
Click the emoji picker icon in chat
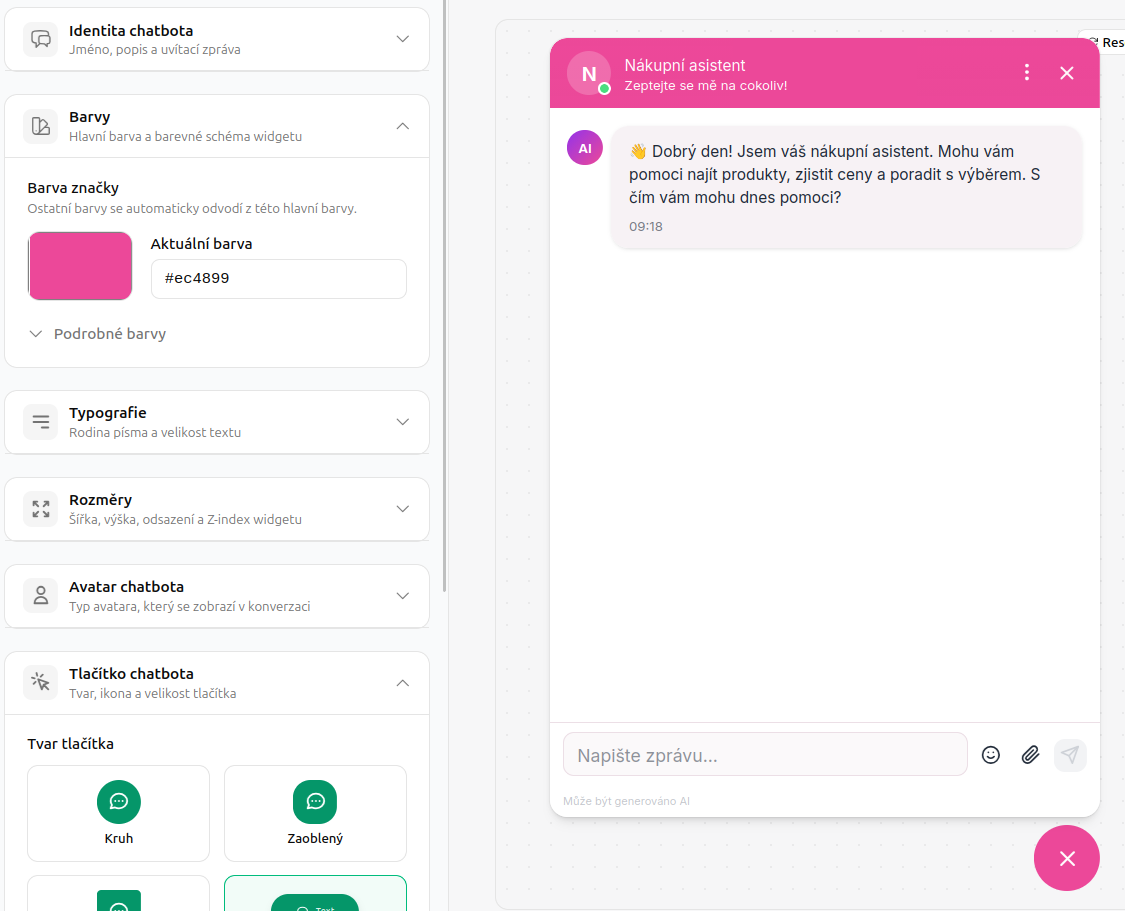coord(991,755)
